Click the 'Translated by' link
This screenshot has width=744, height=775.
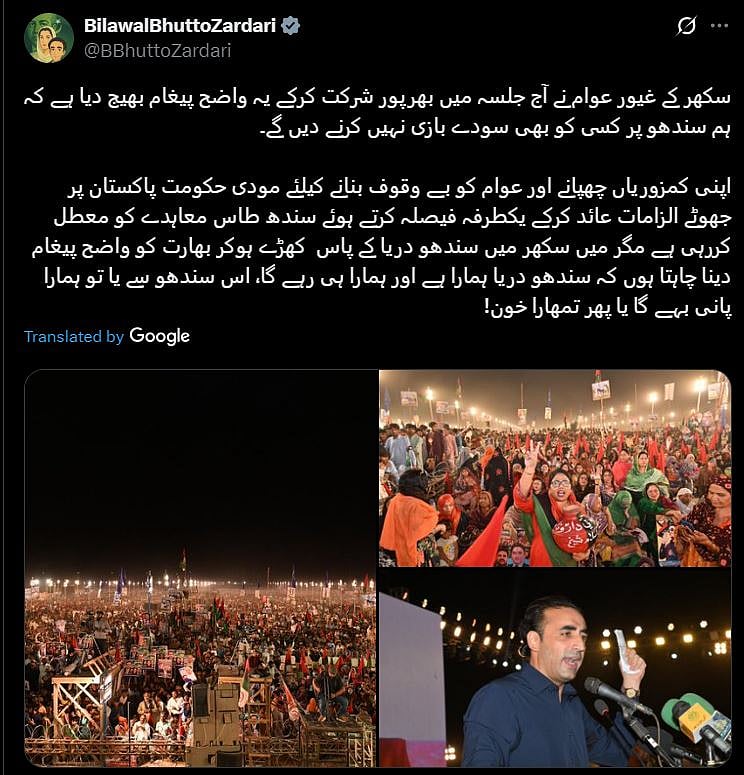point(74,337)
